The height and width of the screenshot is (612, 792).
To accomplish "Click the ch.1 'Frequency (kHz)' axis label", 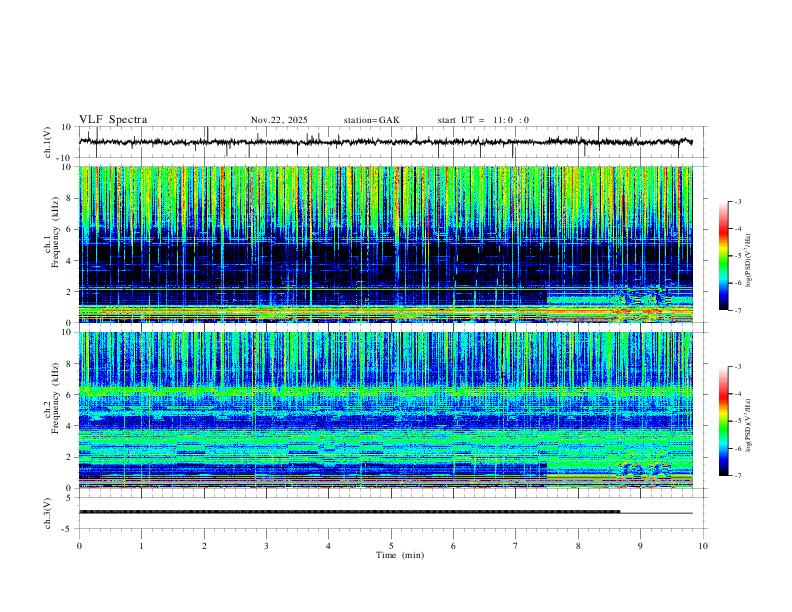I will click(55, 232).
